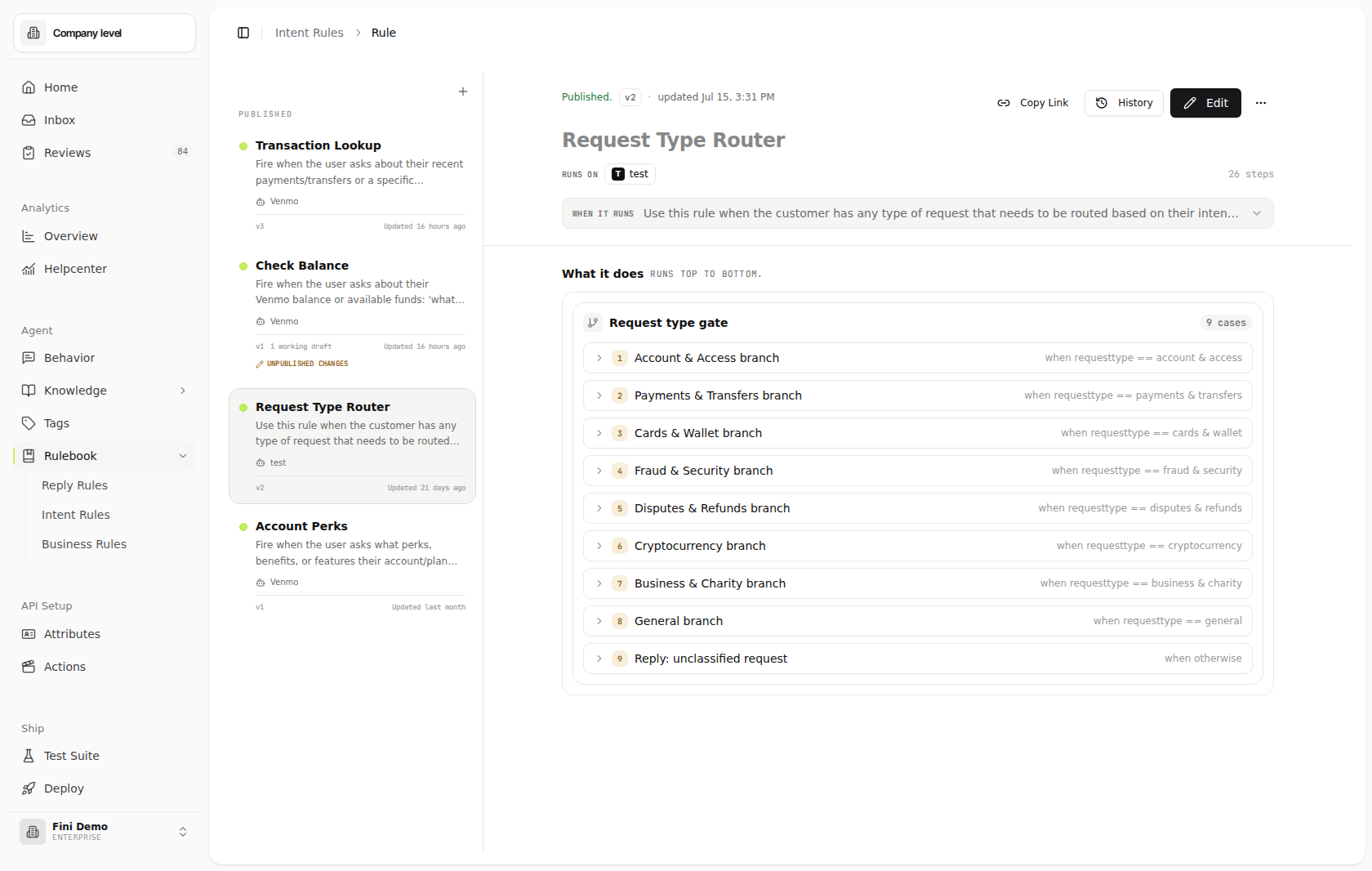Open the Analytics Overview page

click(x=105, y=236)
